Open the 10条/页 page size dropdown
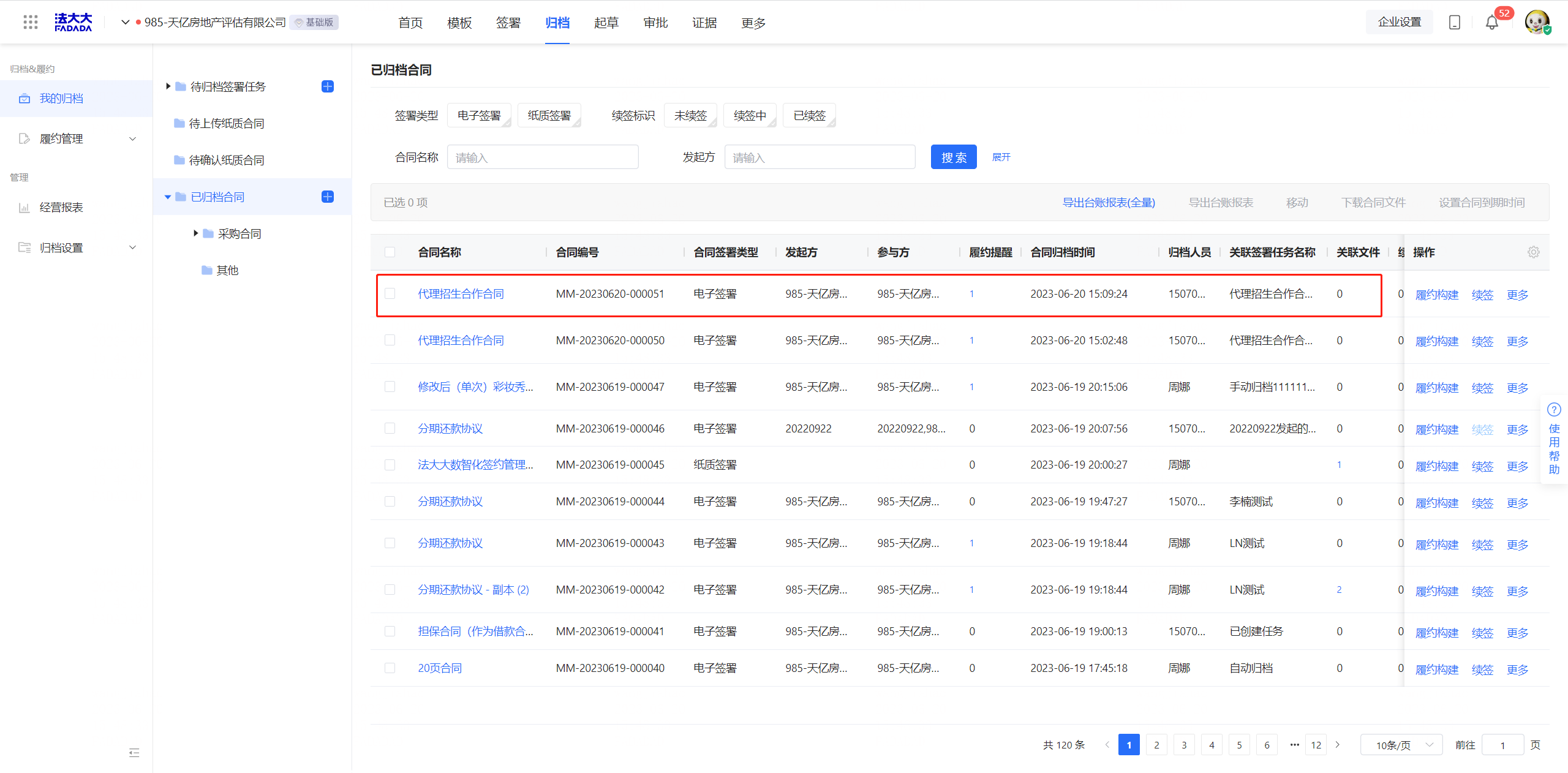The image size is (1568, 773). tap(1401, 745)
